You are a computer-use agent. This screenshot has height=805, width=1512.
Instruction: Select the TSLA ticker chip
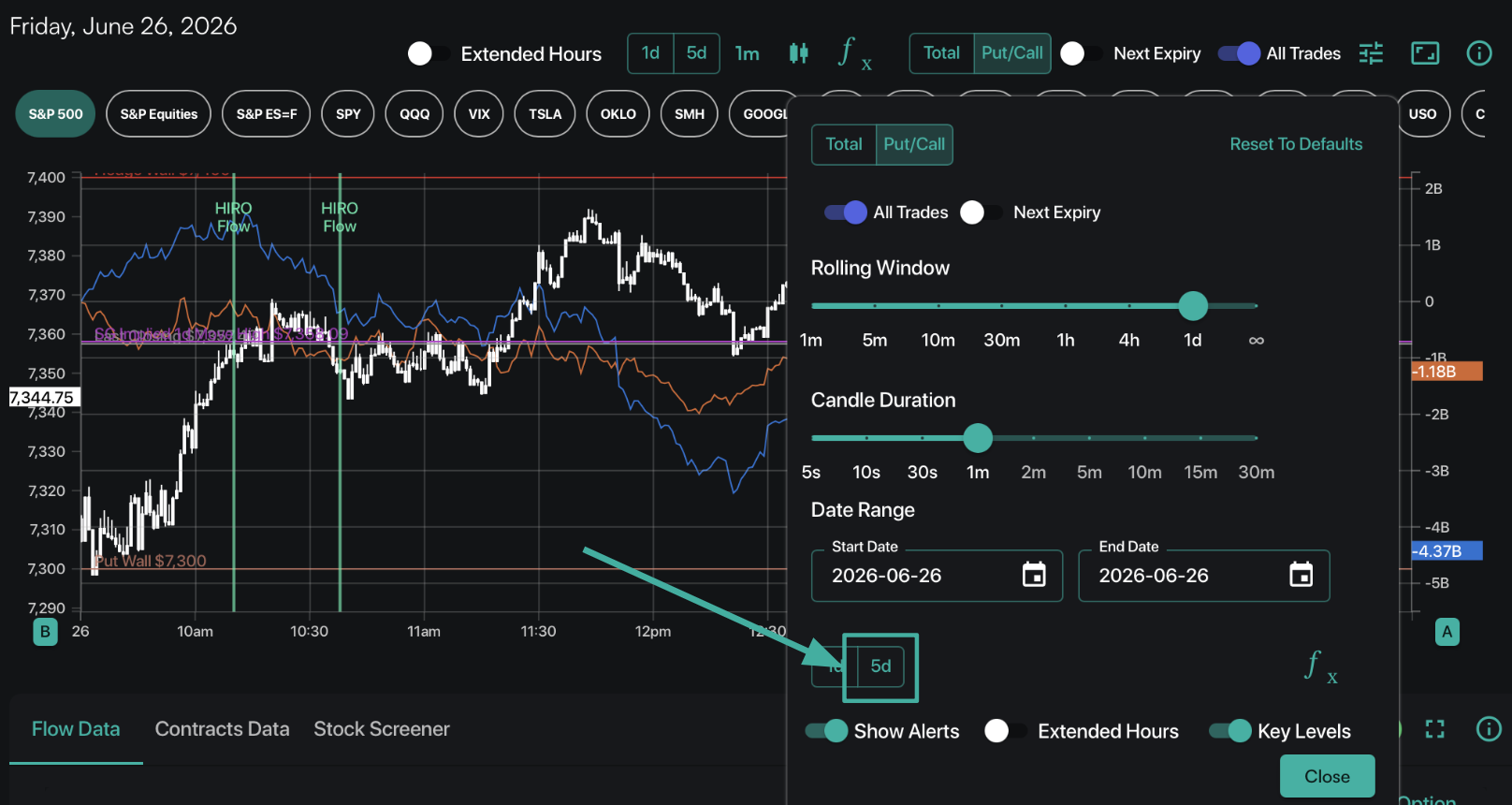(x=545, y=114)
